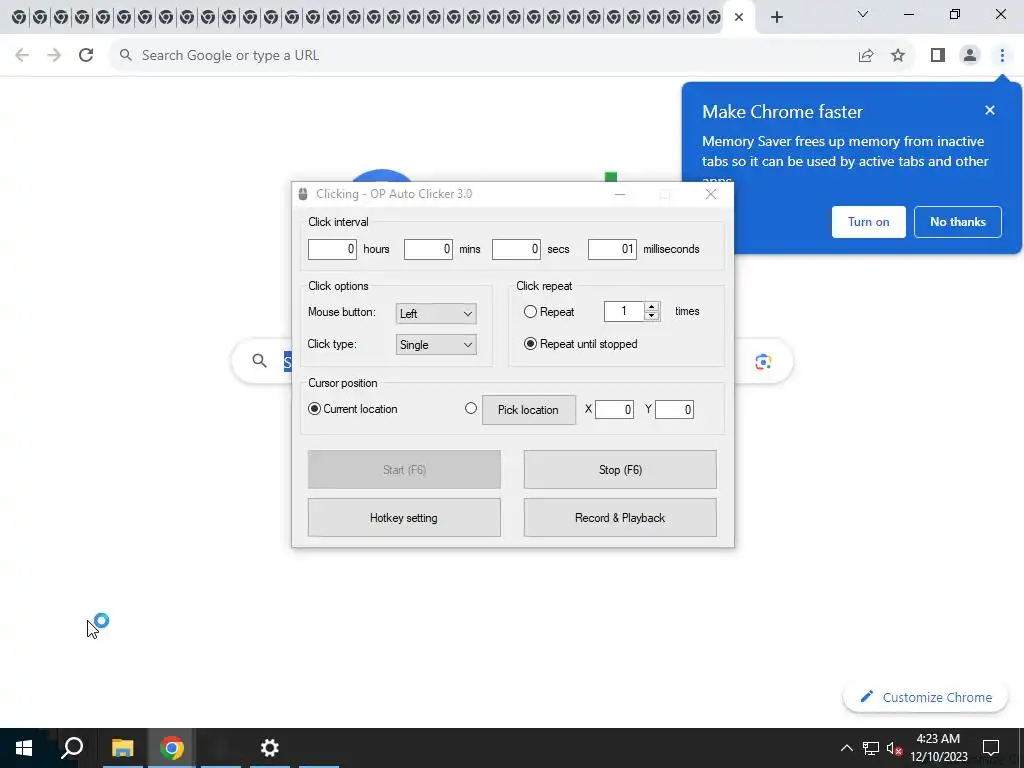Decrease repeat count with down arrow
This screenshot has height=768, width=1024.
[x=652, y=316]
